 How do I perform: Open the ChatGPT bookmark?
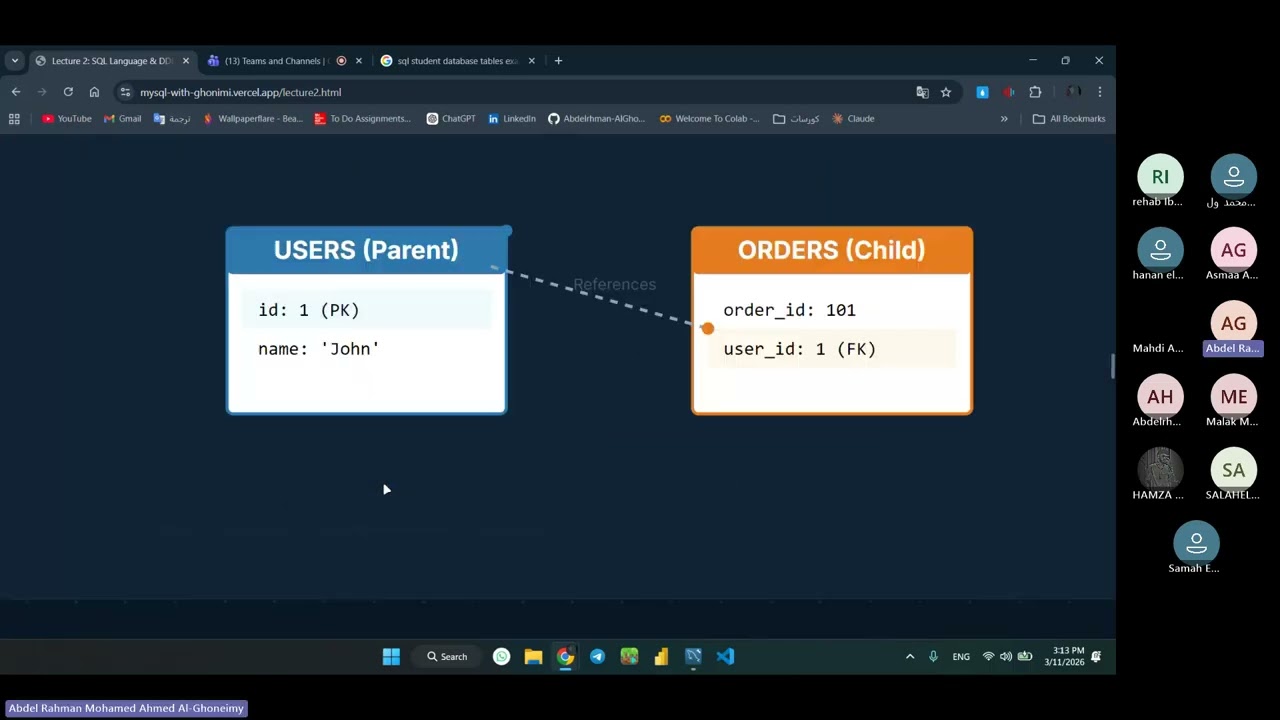451,119
